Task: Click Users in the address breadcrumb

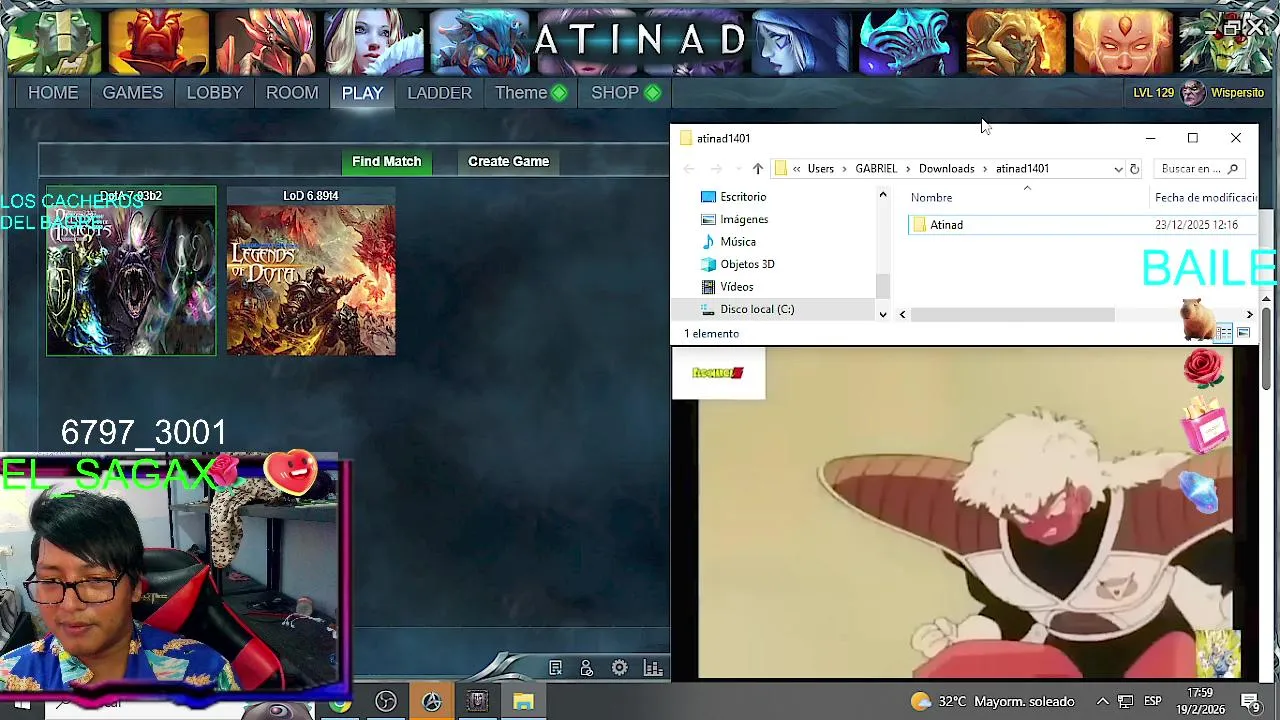Action: click(x=820, y=169)
